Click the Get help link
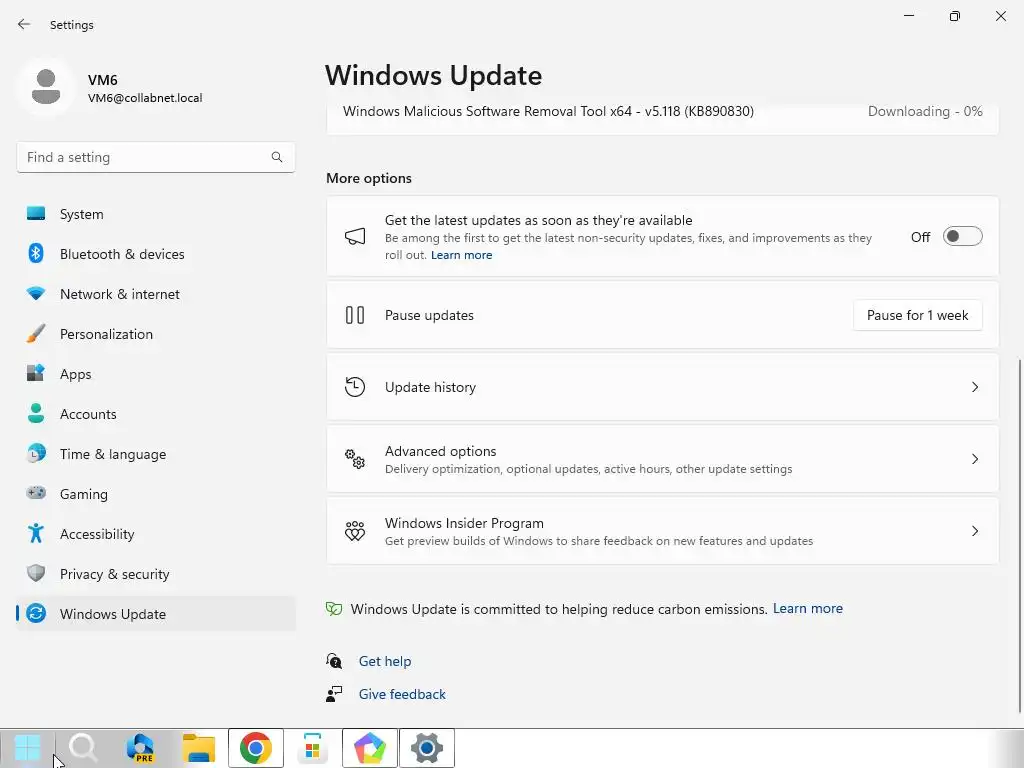 (385, 661)
